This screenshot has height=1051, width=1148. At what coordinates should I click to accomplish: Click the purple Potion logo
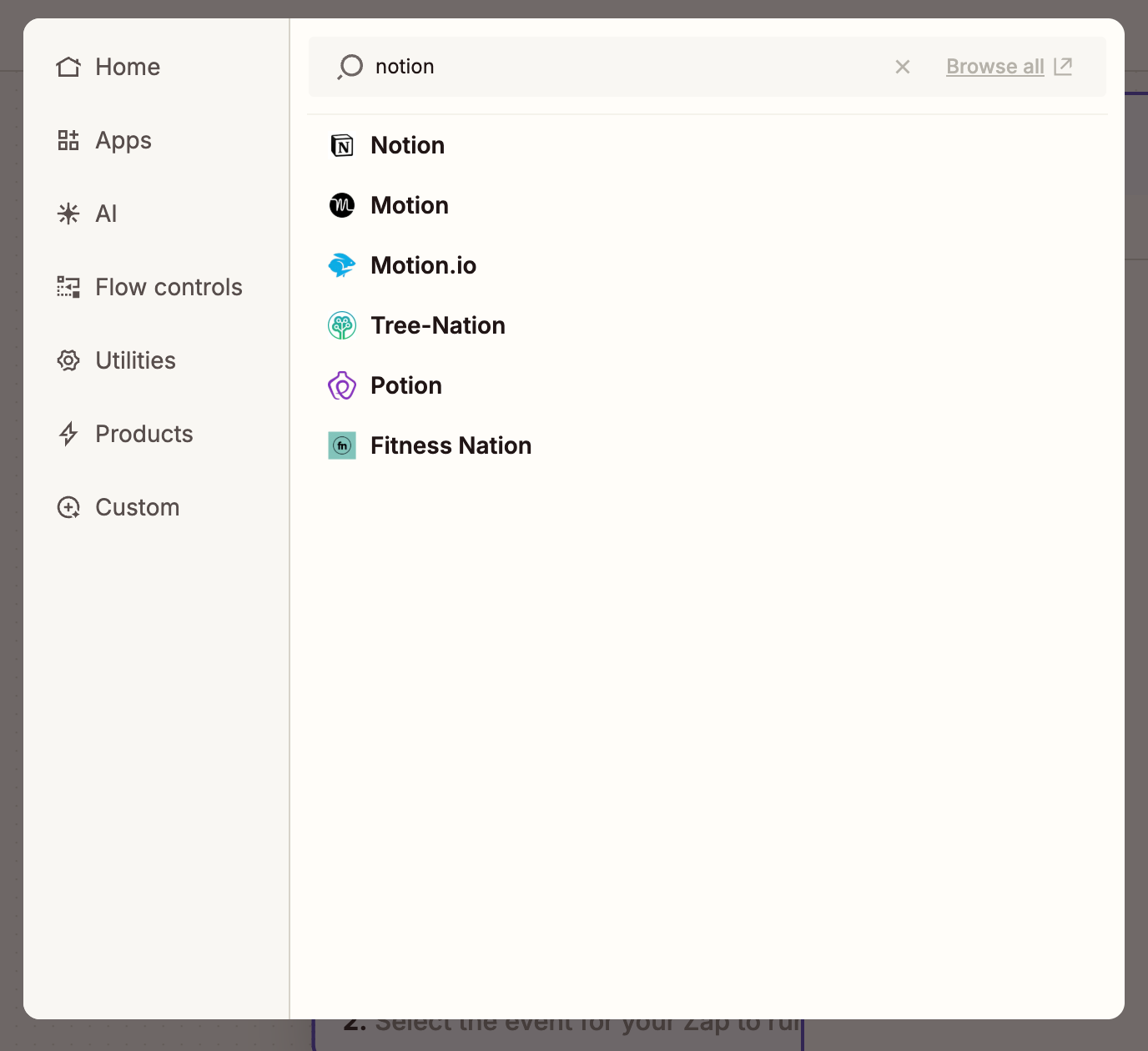pyautogui.click(x=342, y=385)
